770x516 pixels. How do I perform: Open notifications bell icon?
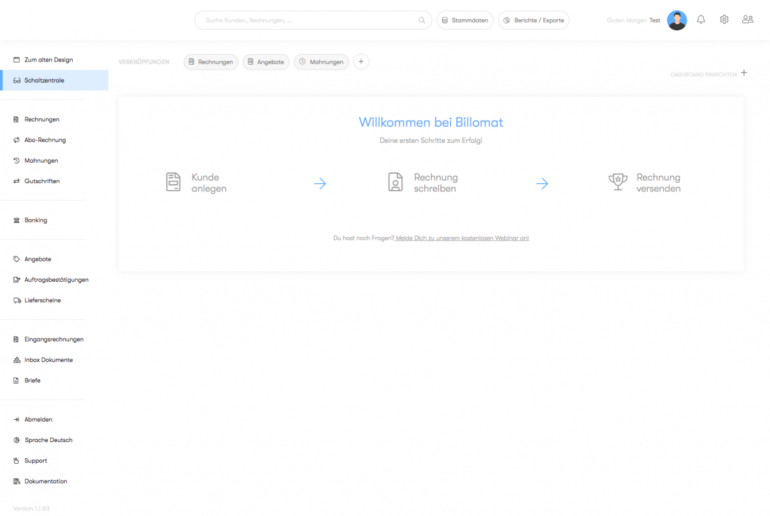(x=701, y=20)
